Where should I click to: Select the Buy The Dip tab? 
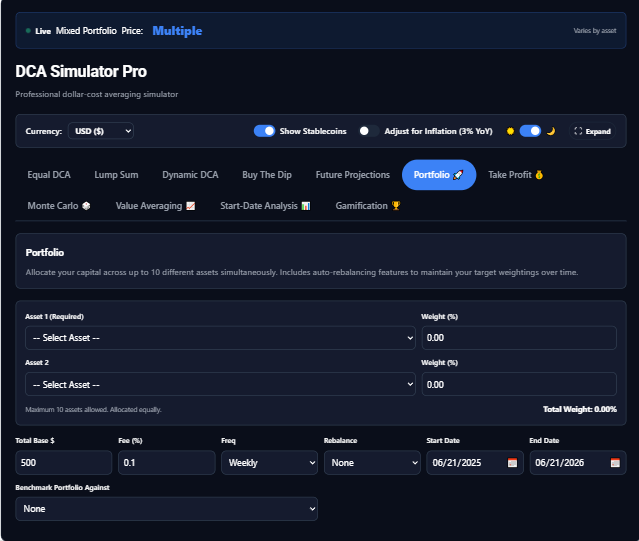pos(267,175)
